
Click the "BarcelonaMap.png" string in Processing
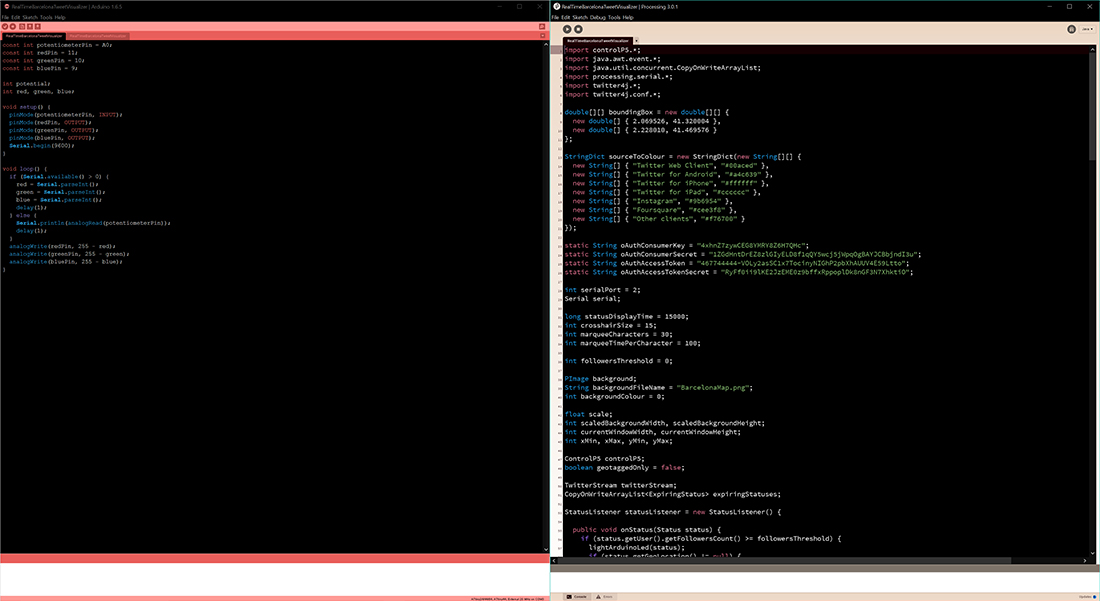[x=712, y=387]
